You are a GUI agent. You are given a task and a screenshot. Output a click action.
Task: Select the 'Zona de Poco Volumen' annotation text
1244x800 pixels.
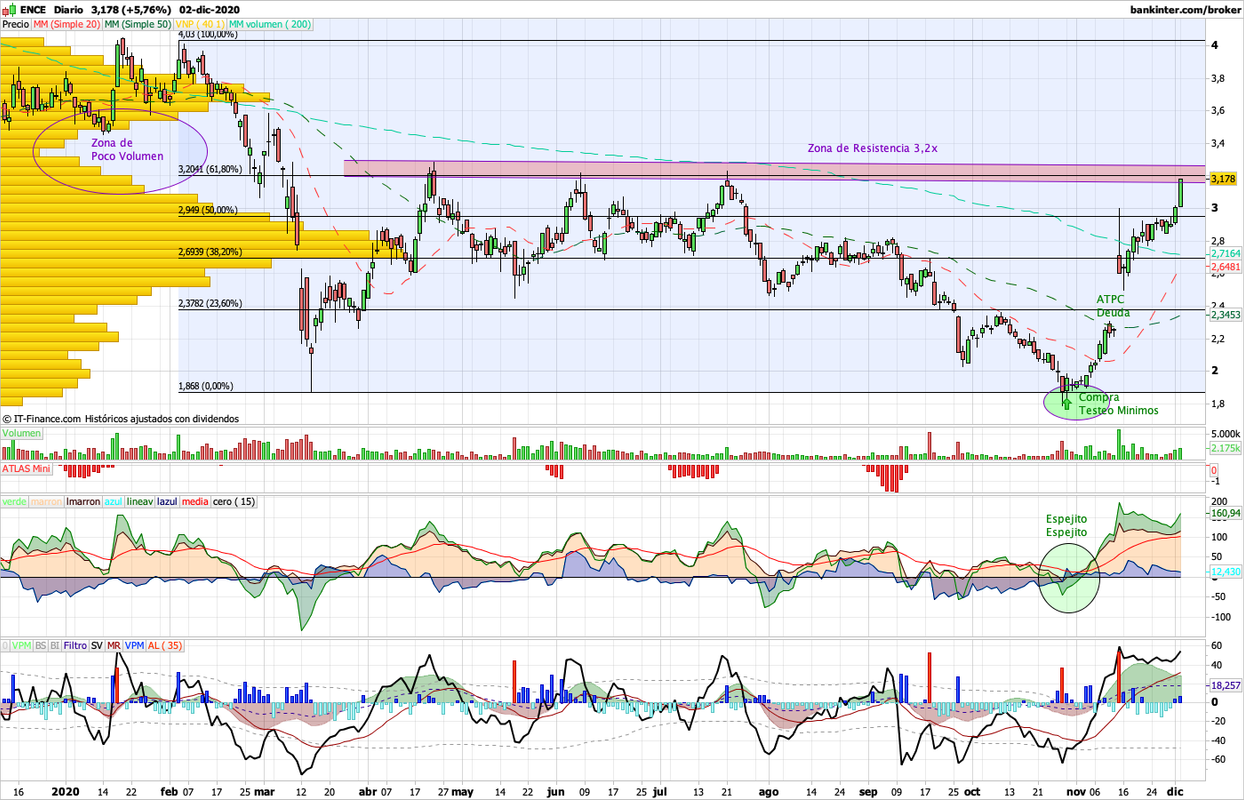coord(127,150)
